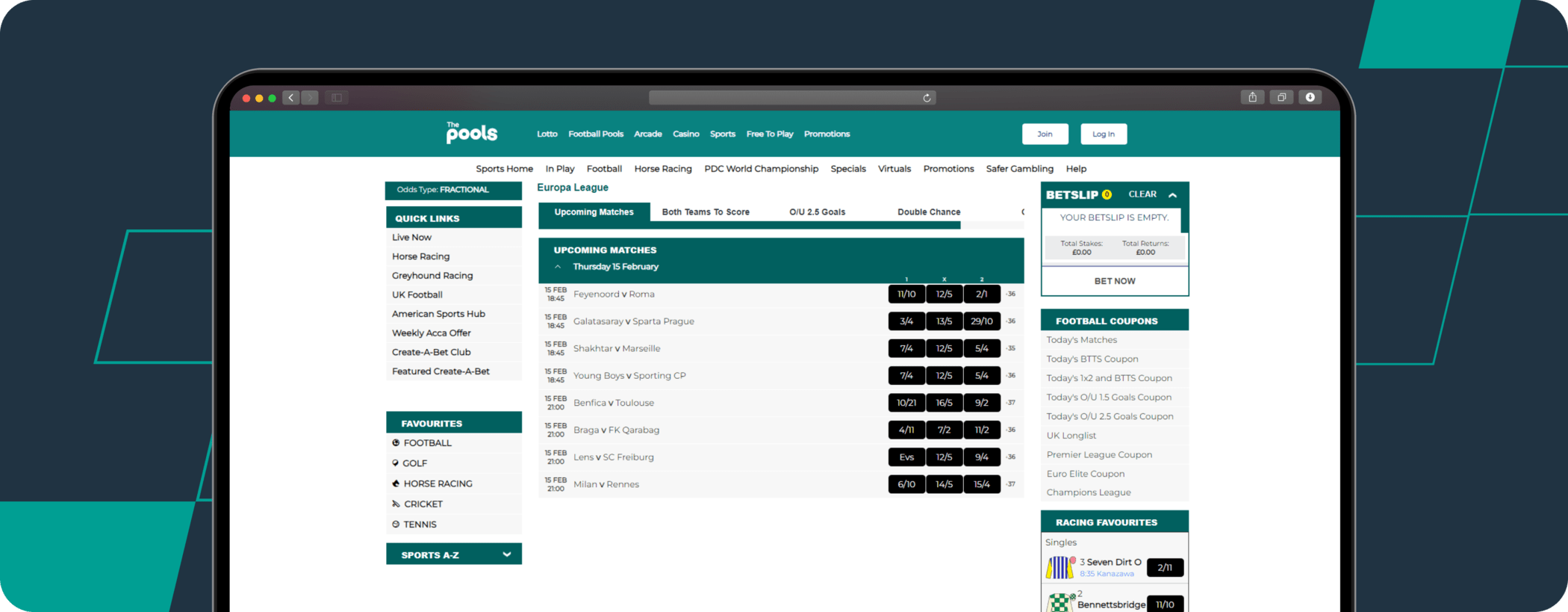Select Benfica home win odds 10/21
Screen dimensions: 1568x612
click(906, 403)
